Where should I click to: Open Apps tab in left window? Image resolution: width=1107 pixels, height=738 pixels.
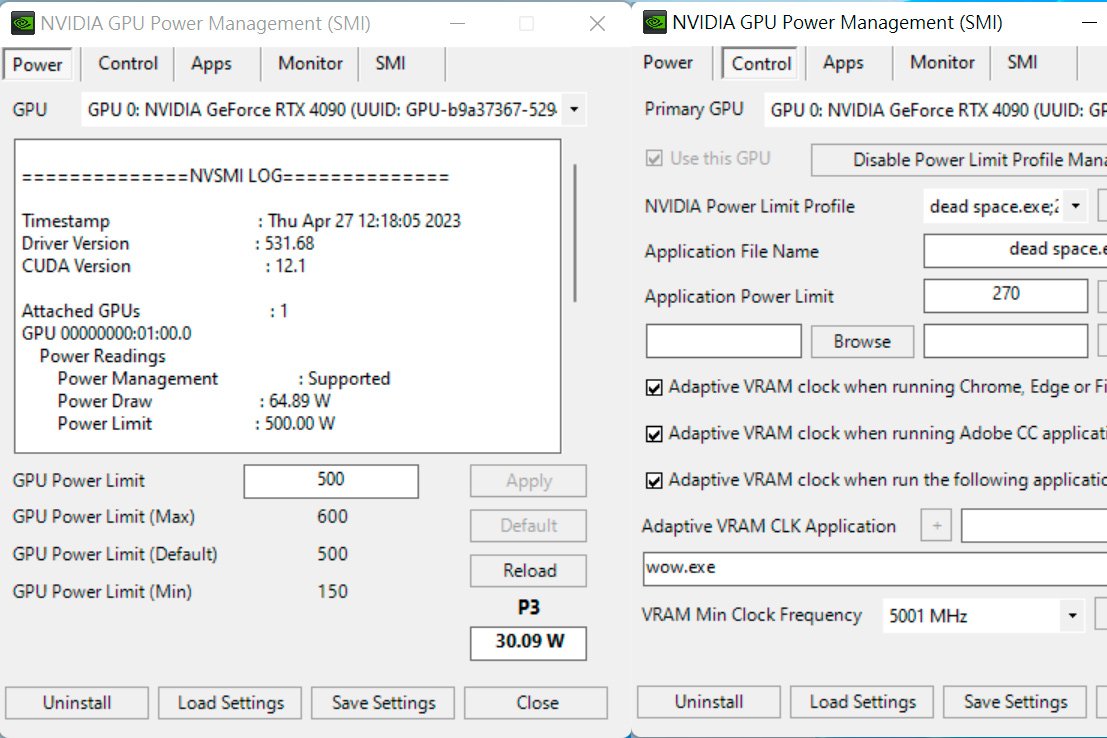[211, 64]
